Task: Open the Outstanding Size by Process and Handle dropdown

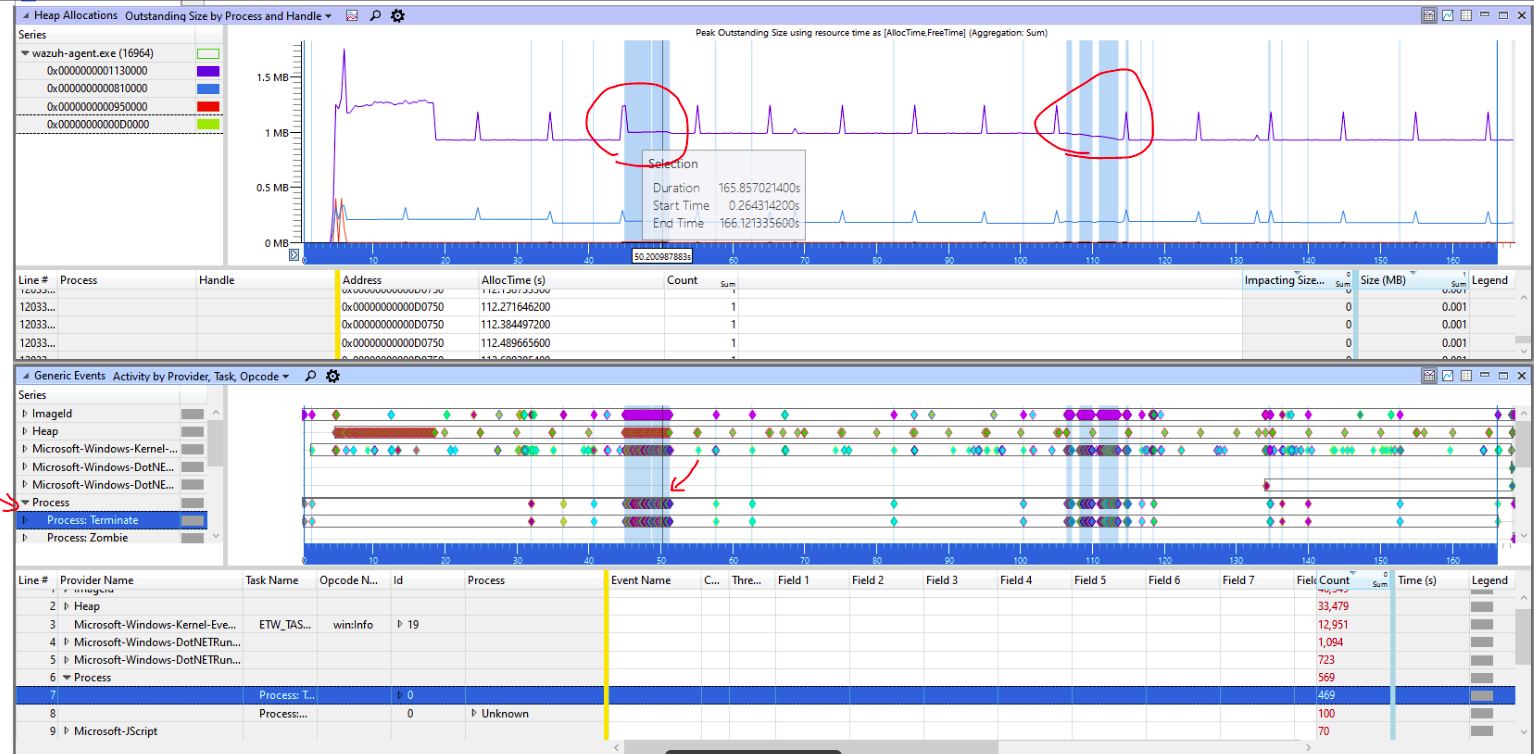Action: click(225, 15)
